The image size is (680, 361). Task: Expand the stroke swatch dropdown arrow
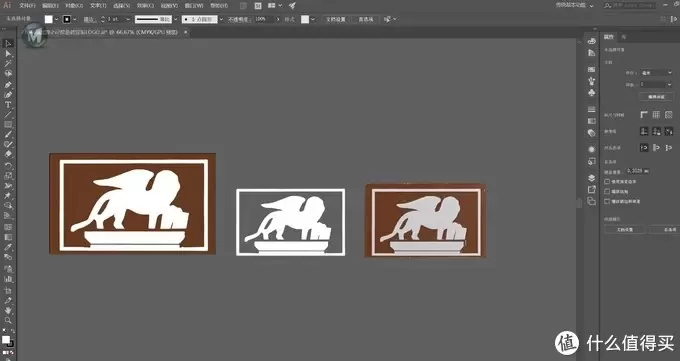coord(75,19)
